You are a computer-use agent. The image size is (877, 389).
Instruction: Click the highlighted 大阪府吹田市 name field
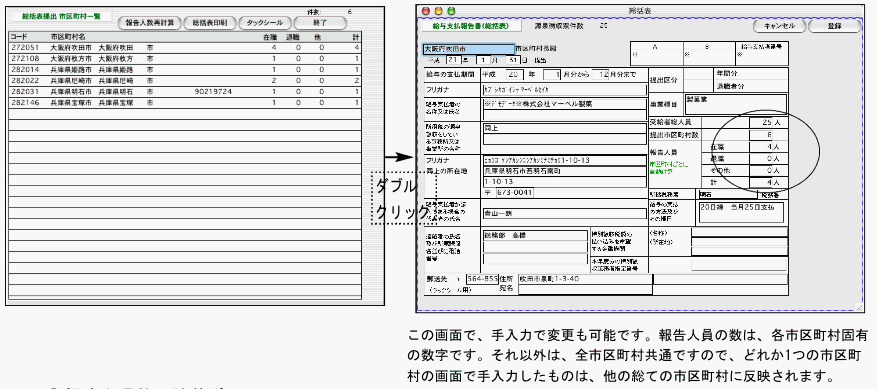469,49
